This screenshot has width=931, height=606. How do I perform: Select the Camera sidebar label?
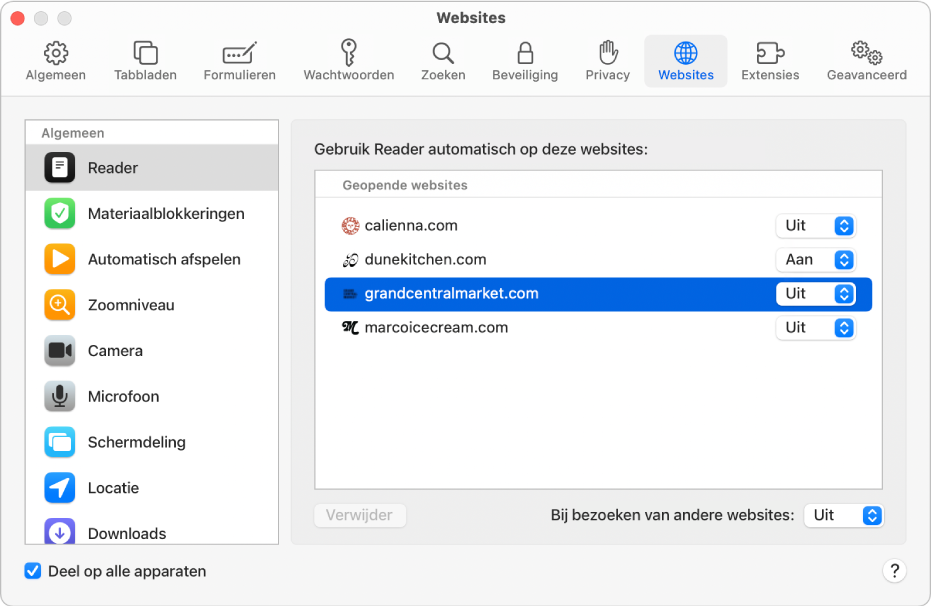tap(115, 351)
